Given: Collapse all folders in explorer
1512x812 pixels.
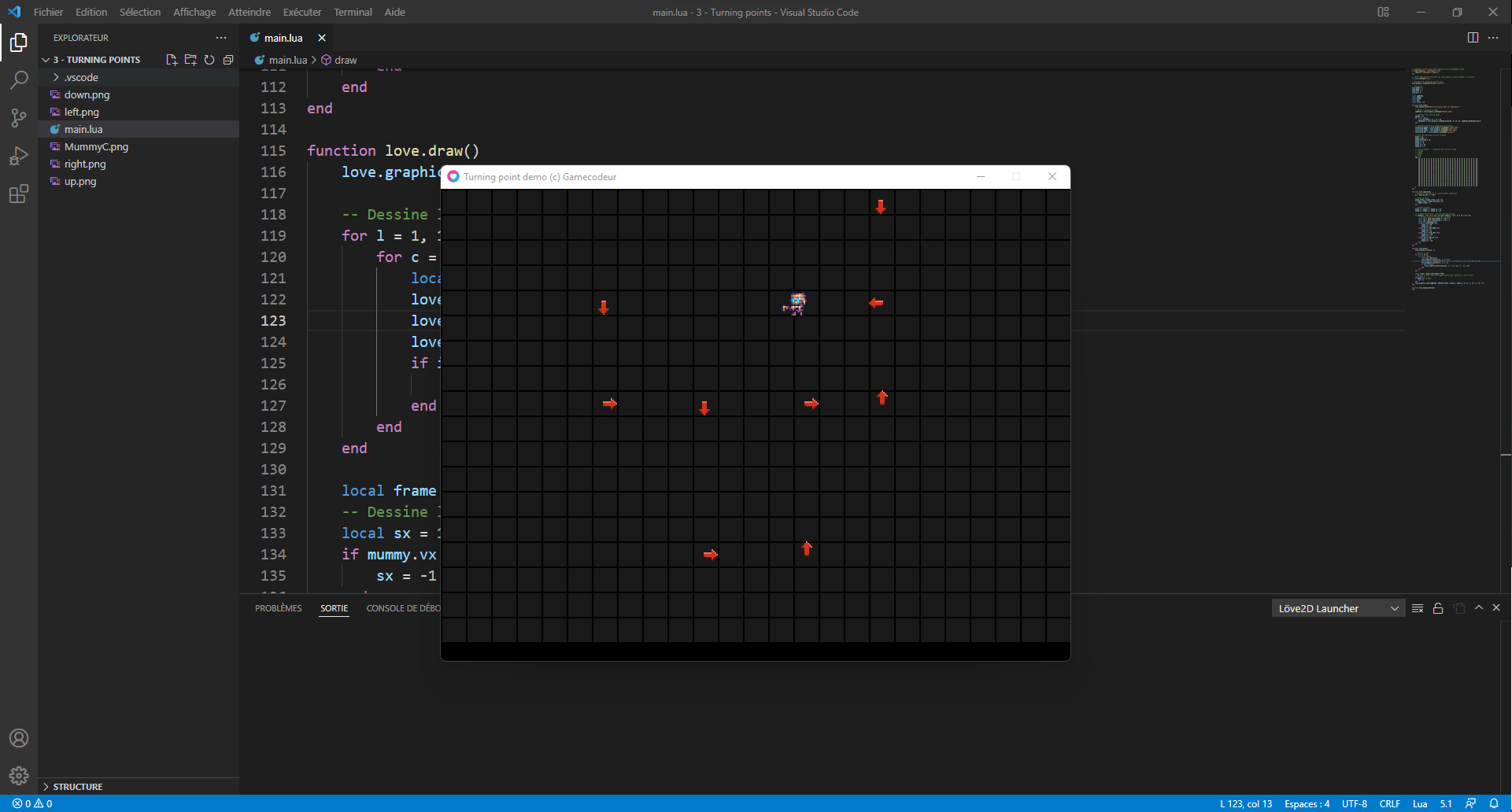Looking at the screenshot, I should coord(228,60).
